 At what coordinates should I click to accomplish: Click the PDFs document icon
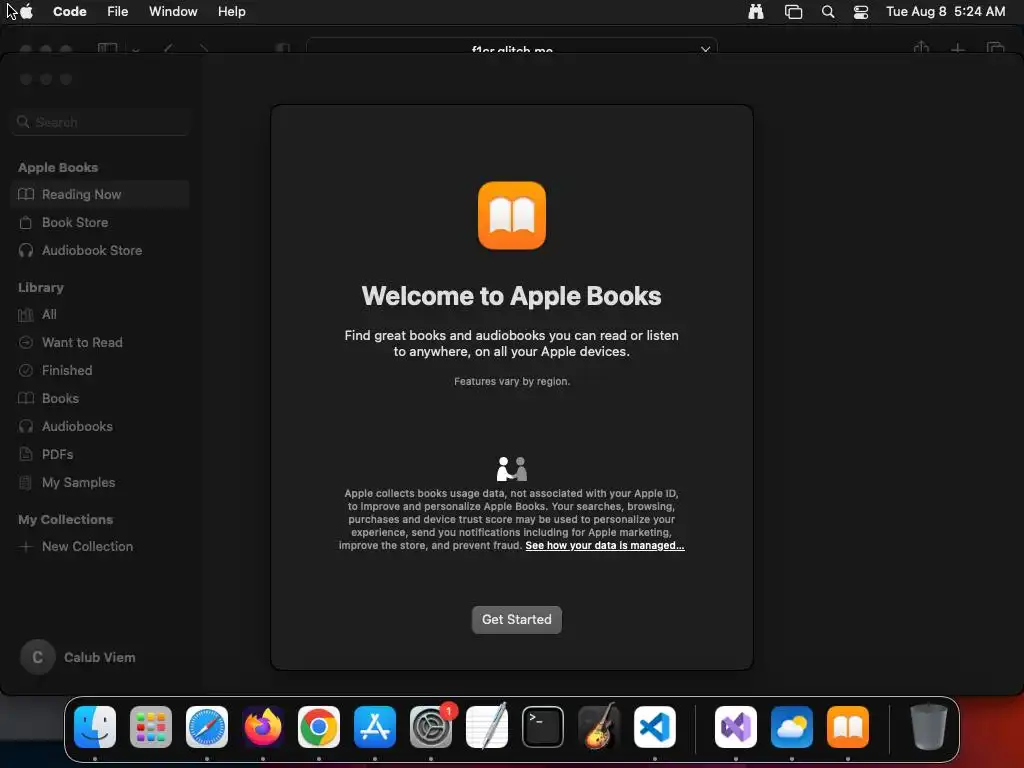click(x=25, y=454)
